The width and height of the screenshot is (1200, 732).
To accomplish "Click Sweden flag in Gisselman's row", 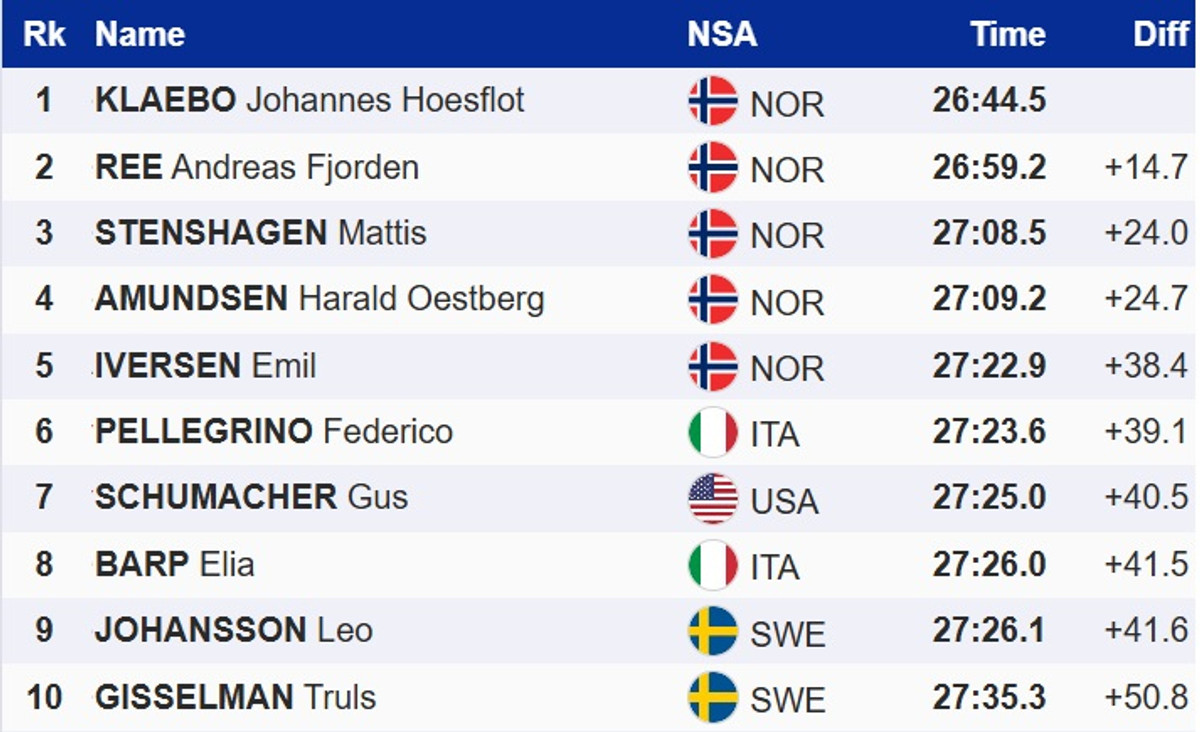I will tap(712, 697).
